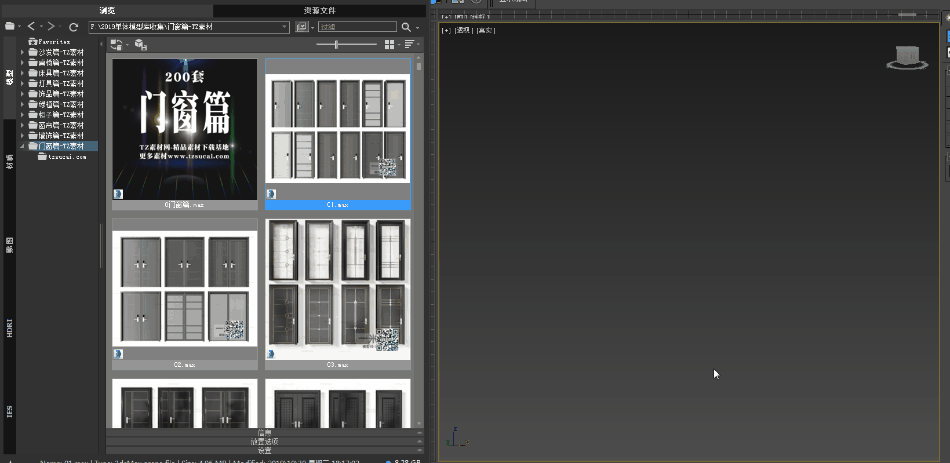Select the highlighted 门窗篇-TZ素材 tree folder
950x463 pixels.
click(61, 146)
